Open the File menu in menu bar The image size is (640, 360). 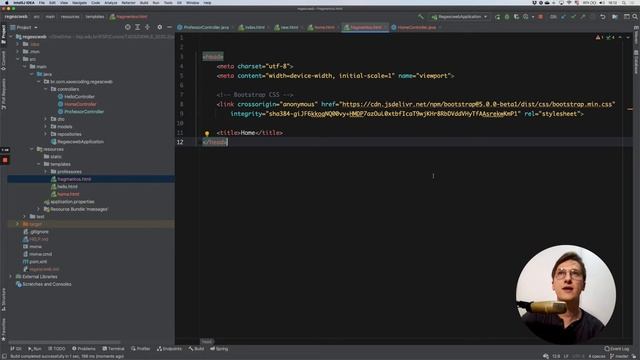(x=42, y=2)
